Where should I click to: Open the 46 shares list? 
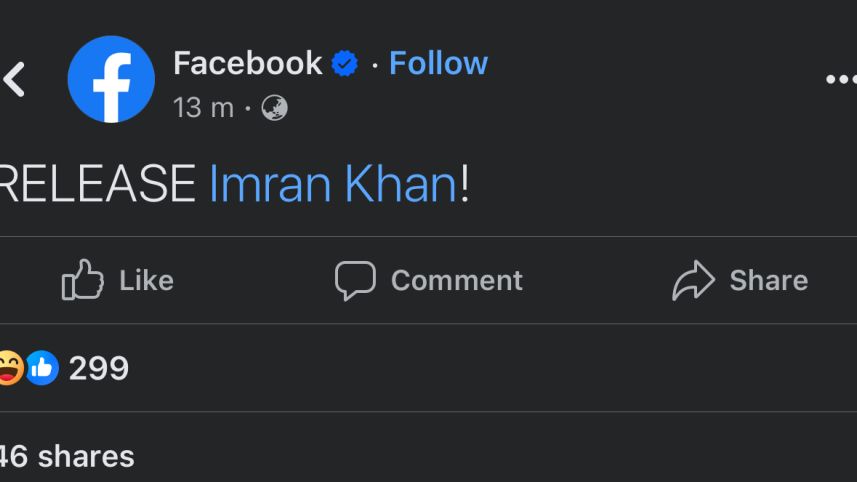pyautogui.click(x=67, y=456)
